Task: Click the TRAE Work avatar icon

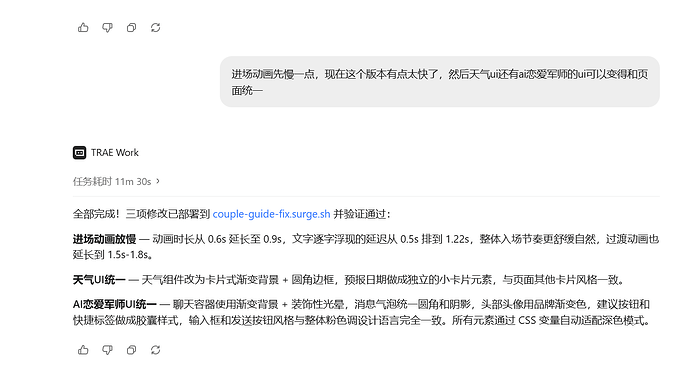Action: click(79, 153)
